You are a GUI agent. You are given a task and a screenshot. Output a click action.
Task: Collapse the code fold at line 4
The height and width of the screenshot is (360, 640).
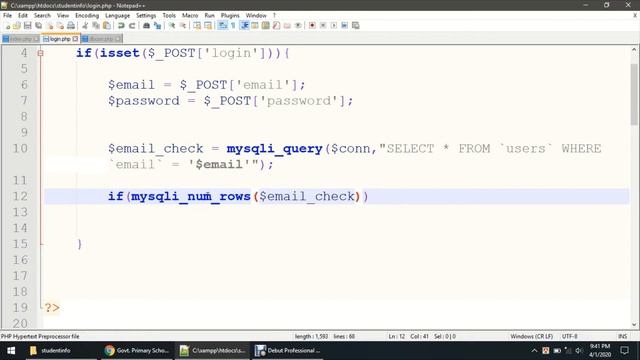pyautogui.click(x=40, y=53)
